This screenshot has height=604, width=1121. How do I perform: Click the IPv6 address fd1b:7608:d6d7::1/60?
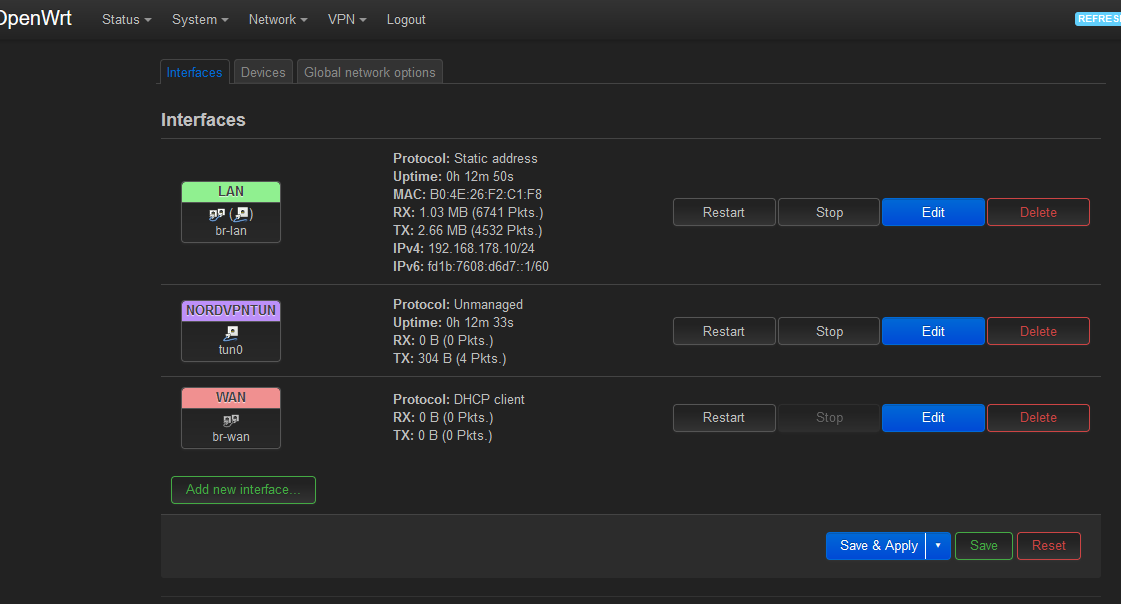[x=488, y=267]
